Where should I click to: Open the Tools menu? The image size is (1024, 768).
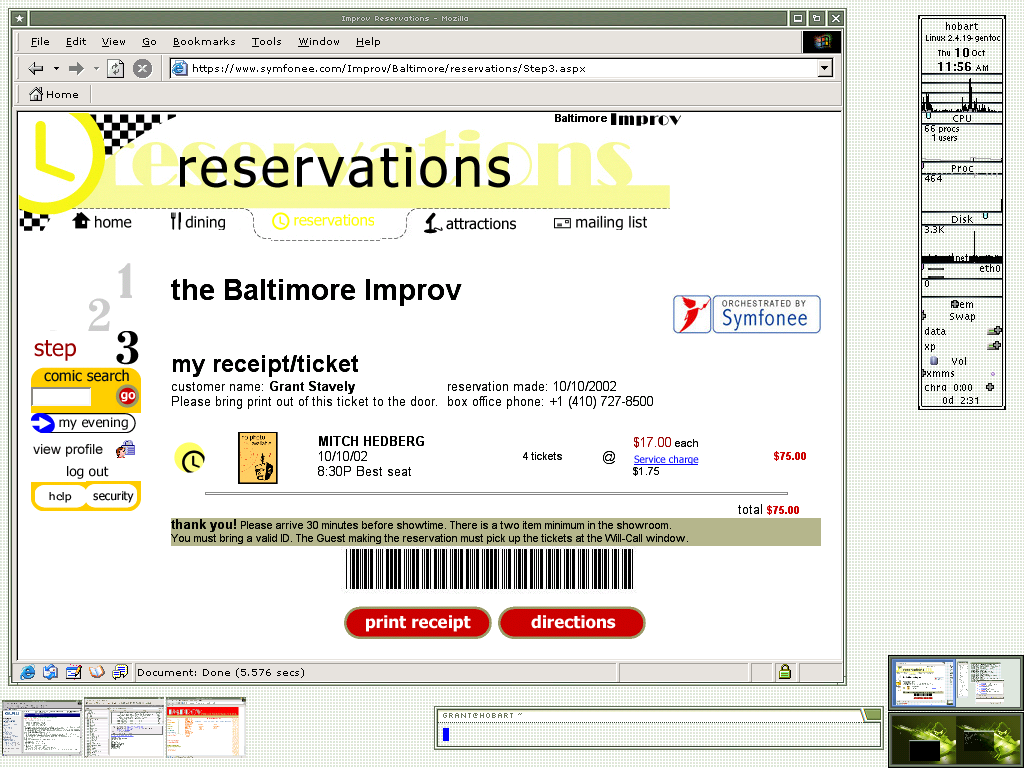266,41
